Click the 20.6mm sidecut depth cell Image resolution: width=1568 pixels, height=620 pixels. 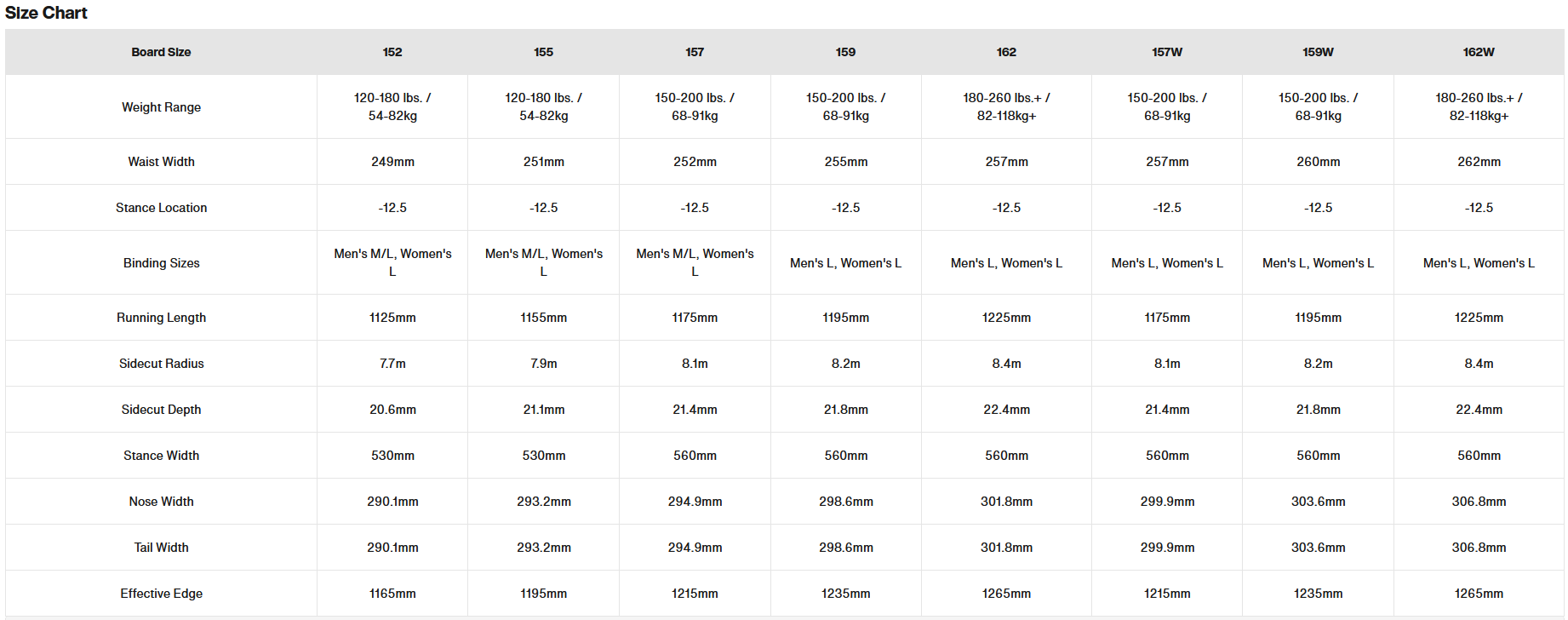tap(392, 410)
